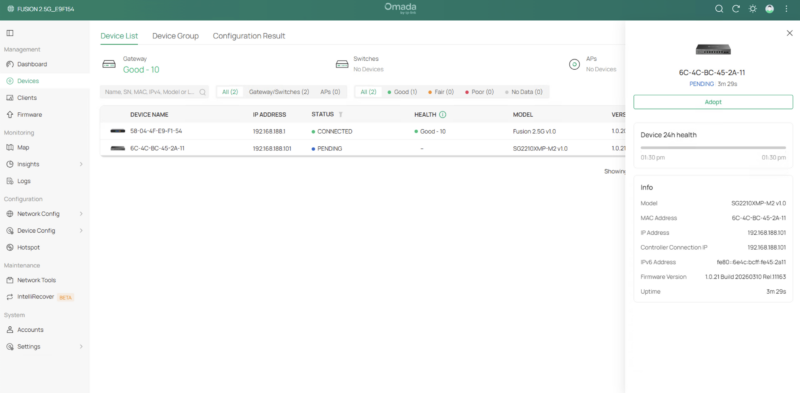Screen dimensions: 800x393
Task: Open the Dashboard page
Action: pos(32,64)
